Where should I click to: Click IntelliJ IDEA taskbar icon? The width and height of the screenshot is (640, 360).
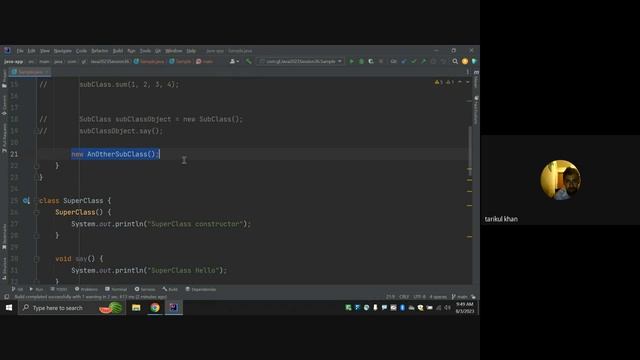(173, 308)
